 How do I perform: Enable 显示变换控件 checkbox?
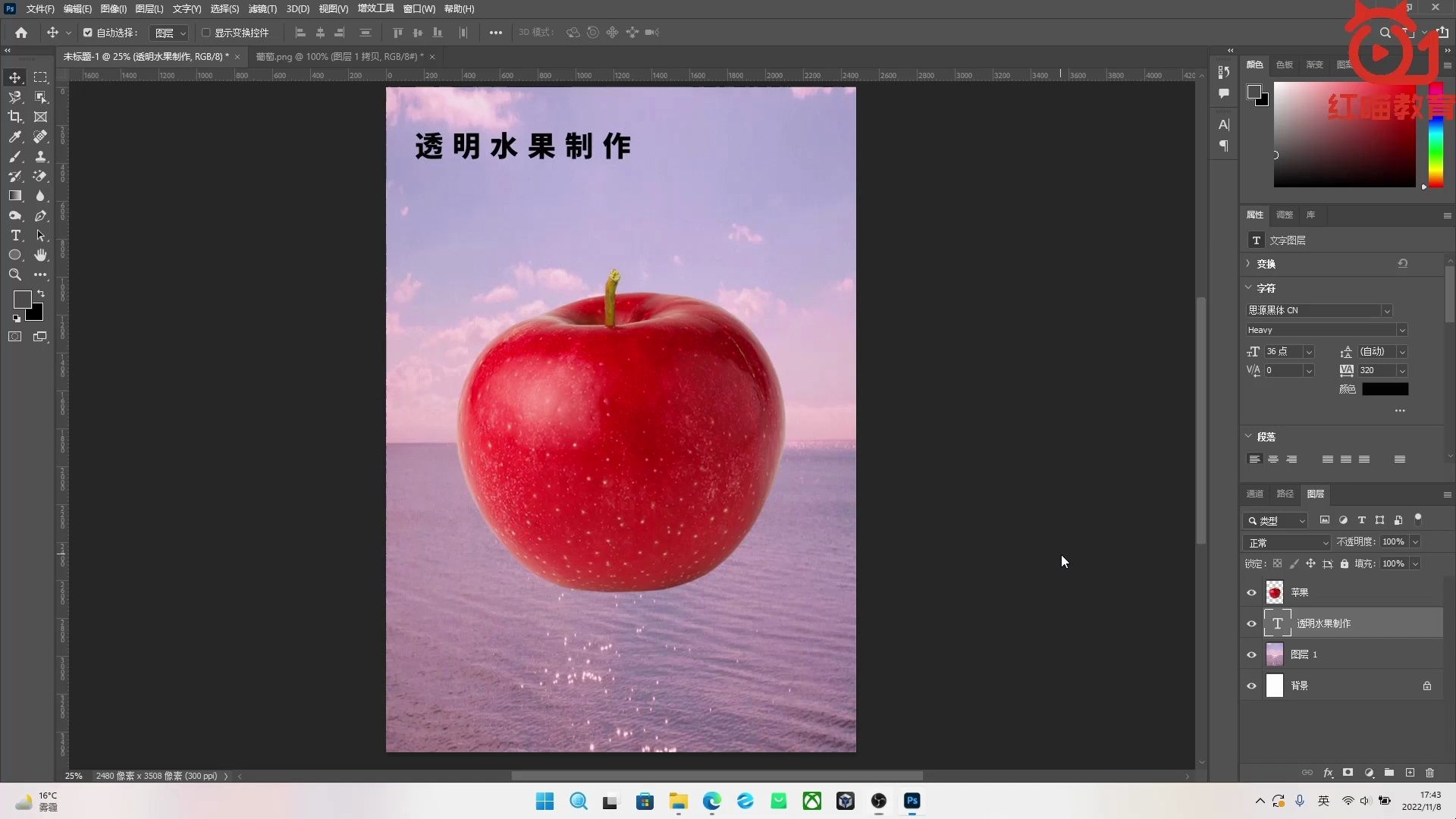206,33
